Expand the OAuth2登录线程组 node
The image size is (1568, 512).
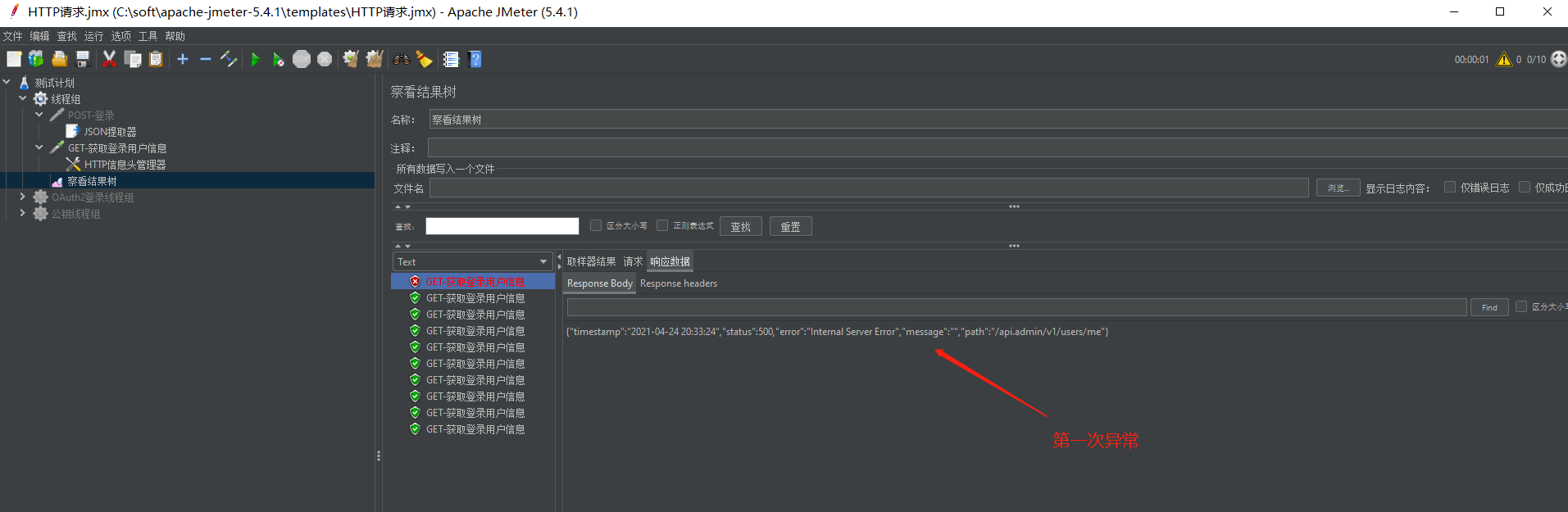[23, 197]
